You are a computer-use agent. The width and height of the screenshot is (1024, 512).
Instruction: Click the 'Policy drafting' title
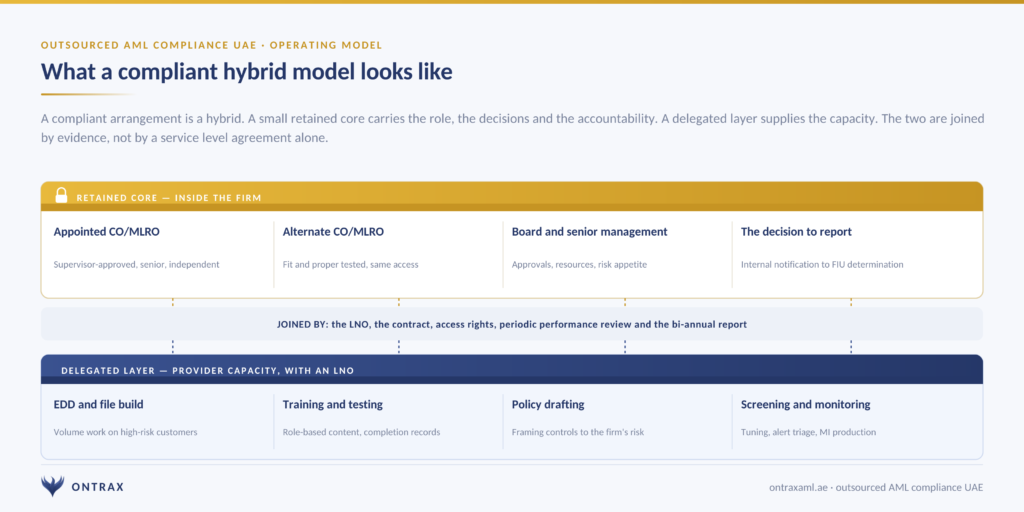click(x=548, y=405)
